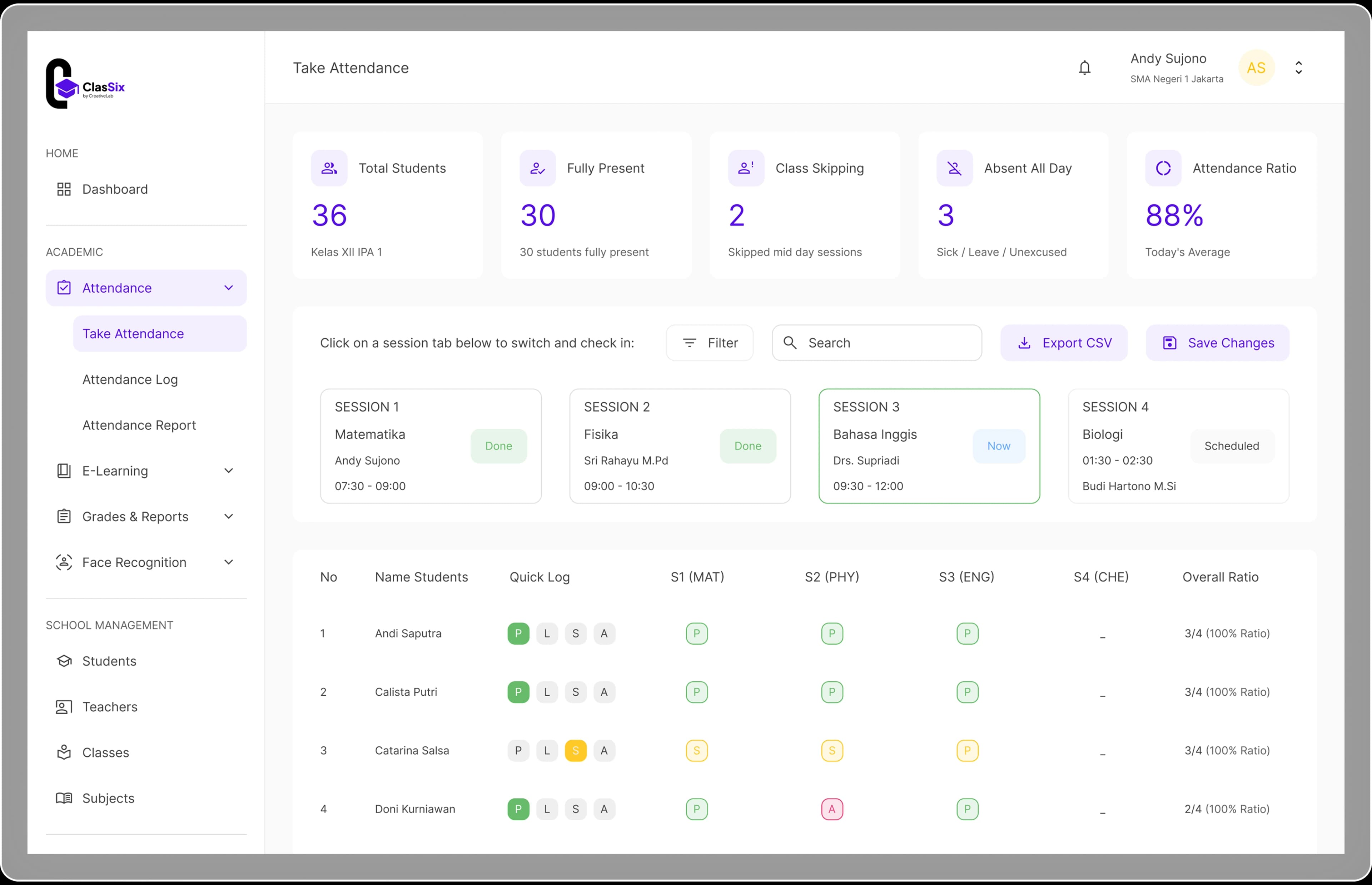
Task: Click the filter lines icon
Action: 690,343
